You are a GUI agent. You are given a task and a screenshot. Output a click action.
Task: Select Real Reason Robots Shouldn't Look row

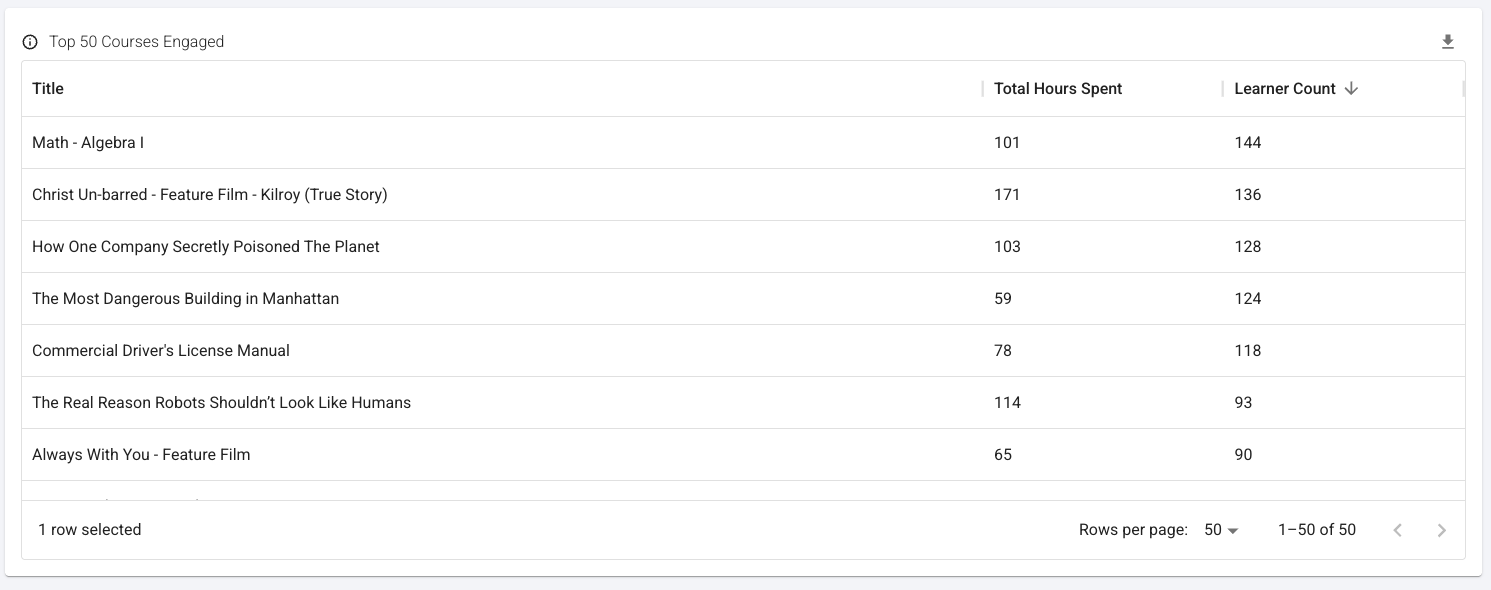[x=221, y=403]
